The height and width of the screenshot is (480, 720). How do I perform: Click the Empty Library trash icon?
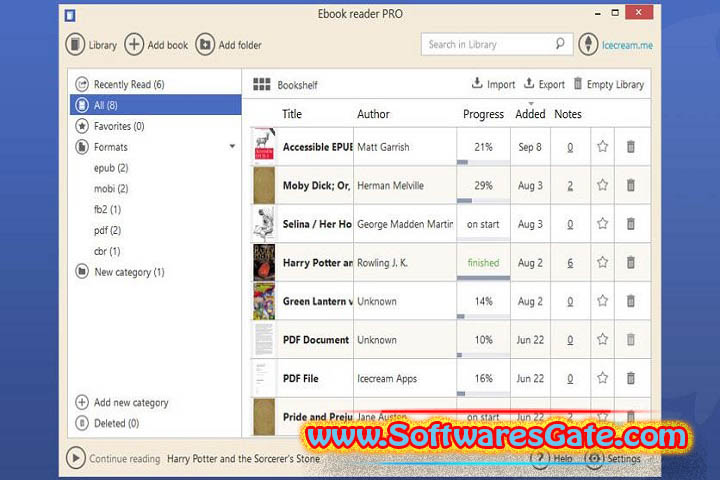(578, 84)
